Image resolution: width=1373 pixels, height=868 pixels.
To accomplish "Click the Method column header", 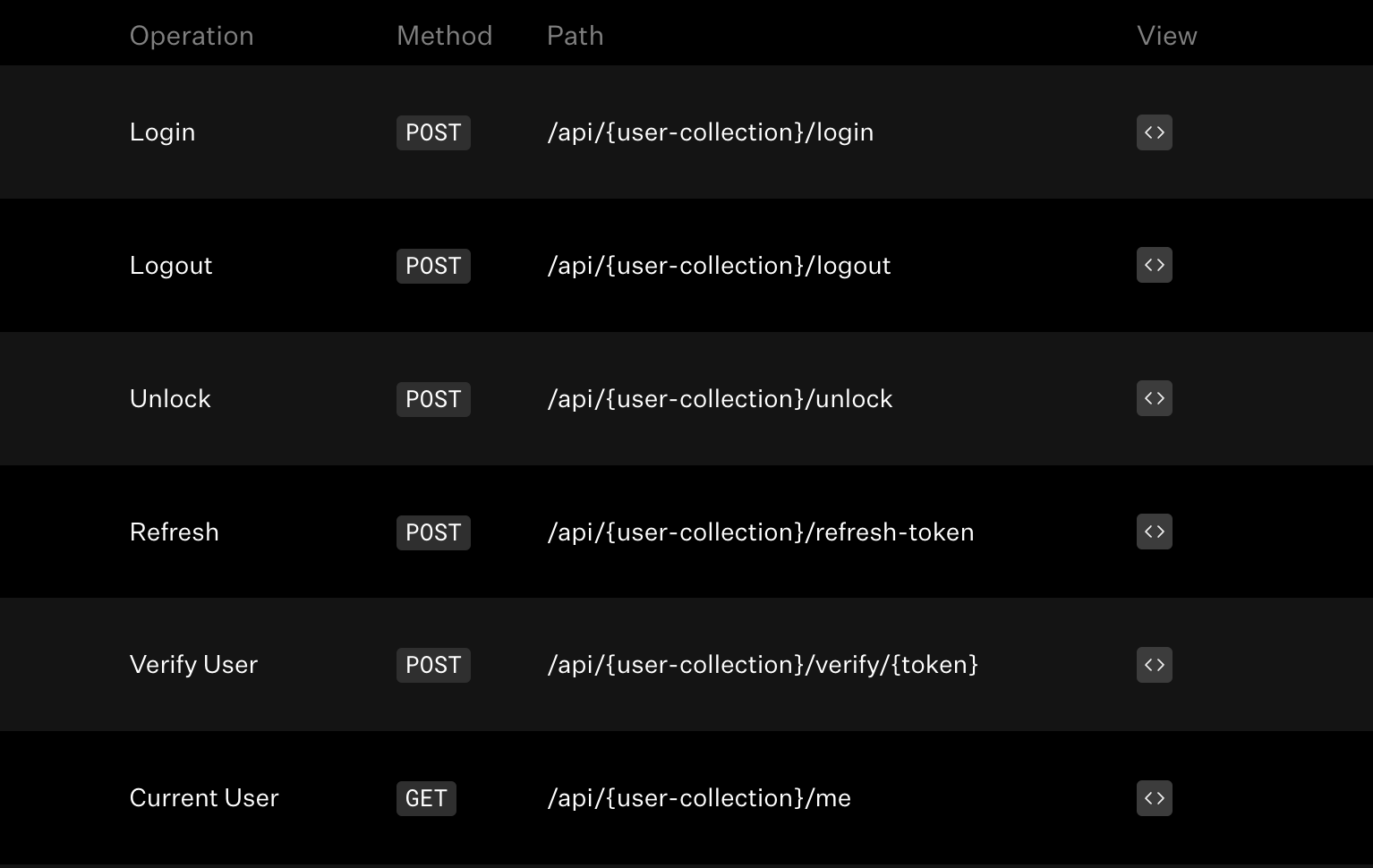I will [x=444, y=36].
